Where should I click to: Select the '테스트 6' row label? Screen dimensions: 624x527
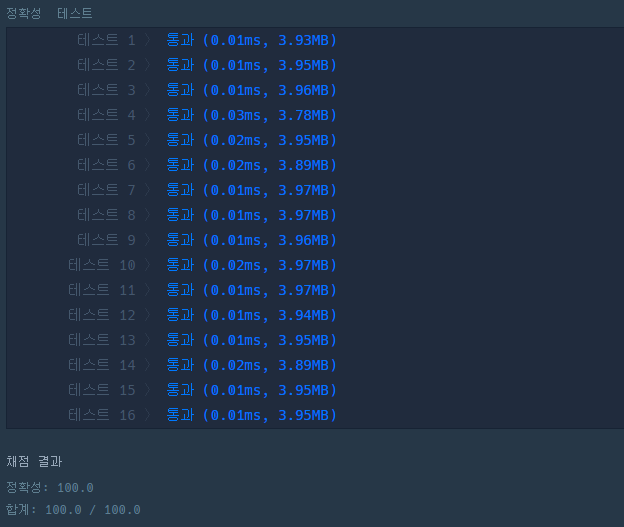point(106,165)
